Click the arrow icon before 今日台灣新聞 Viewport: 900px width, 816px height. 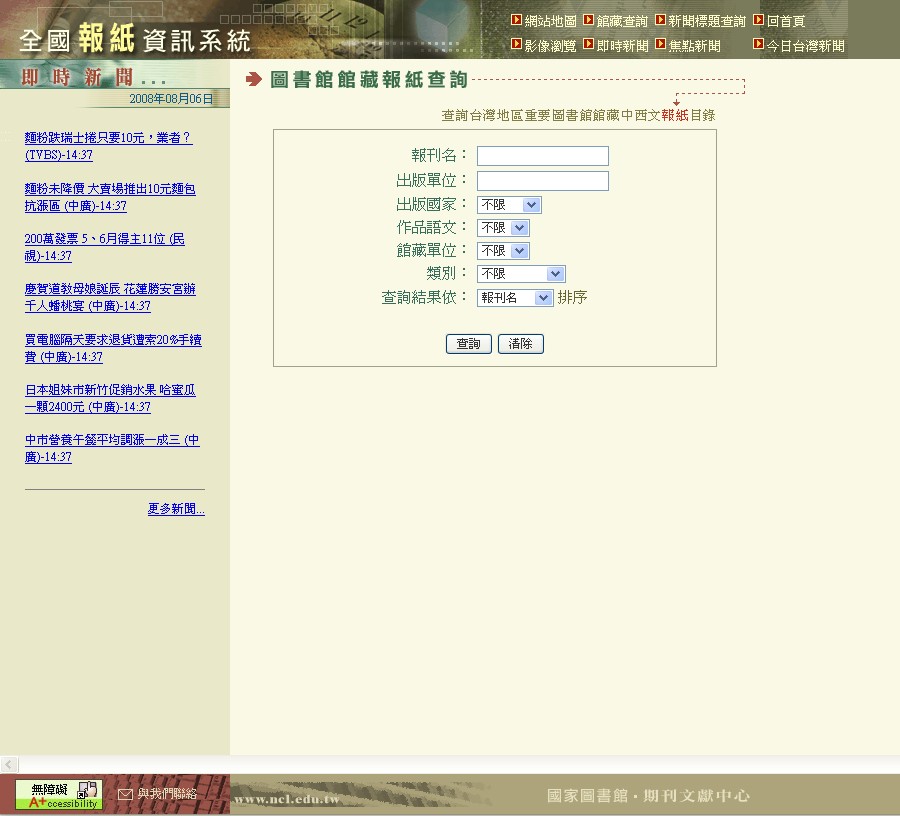click(x=759, y=45)
